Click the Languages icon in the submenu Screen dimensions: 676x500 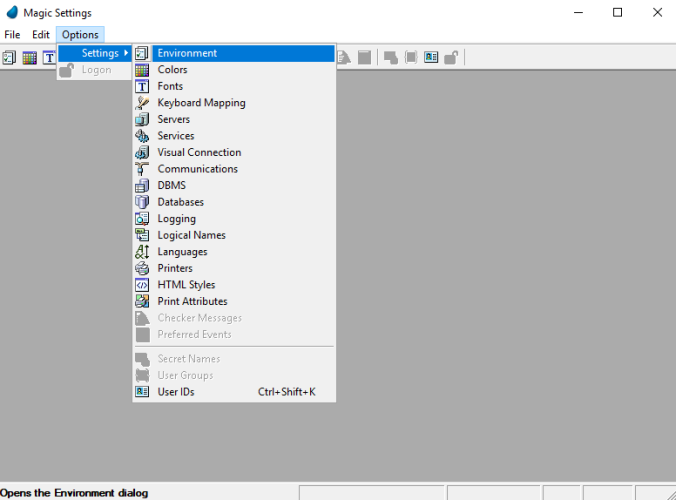(142, 251)
